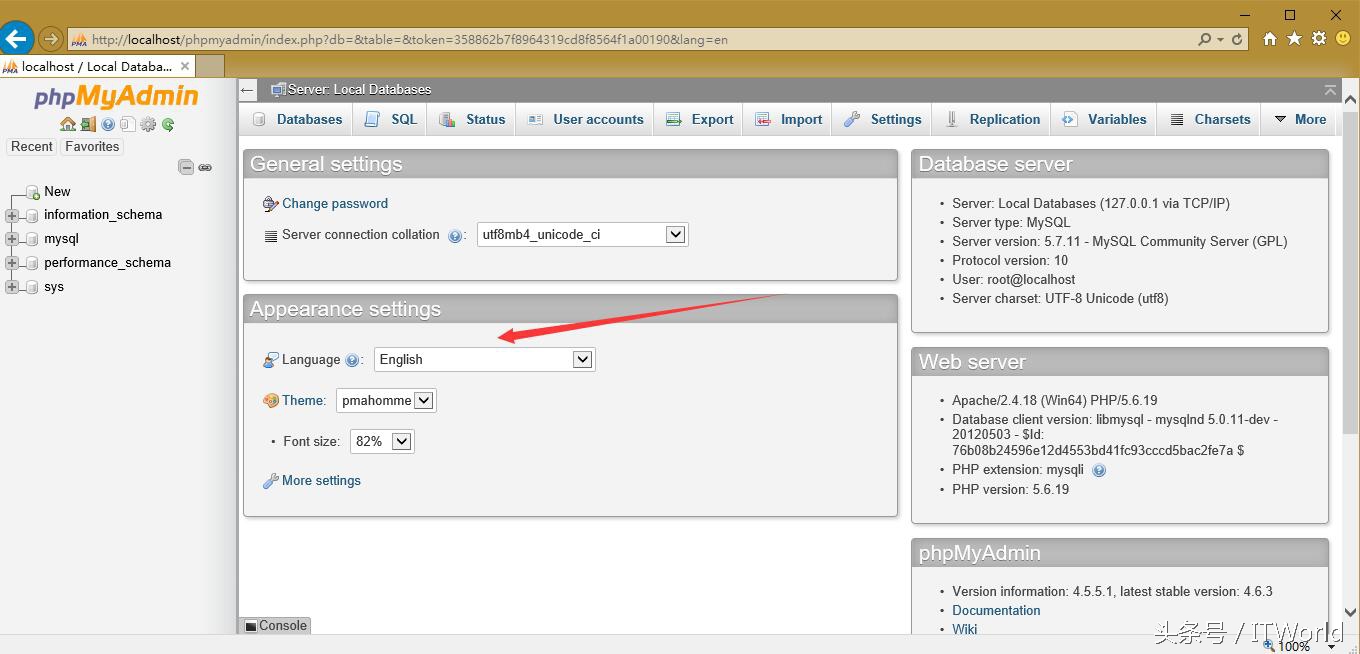Click the collapse-all minus icon in sidebar
The width and height of the screenshot is (1360, 654).
tap(186, 167)
